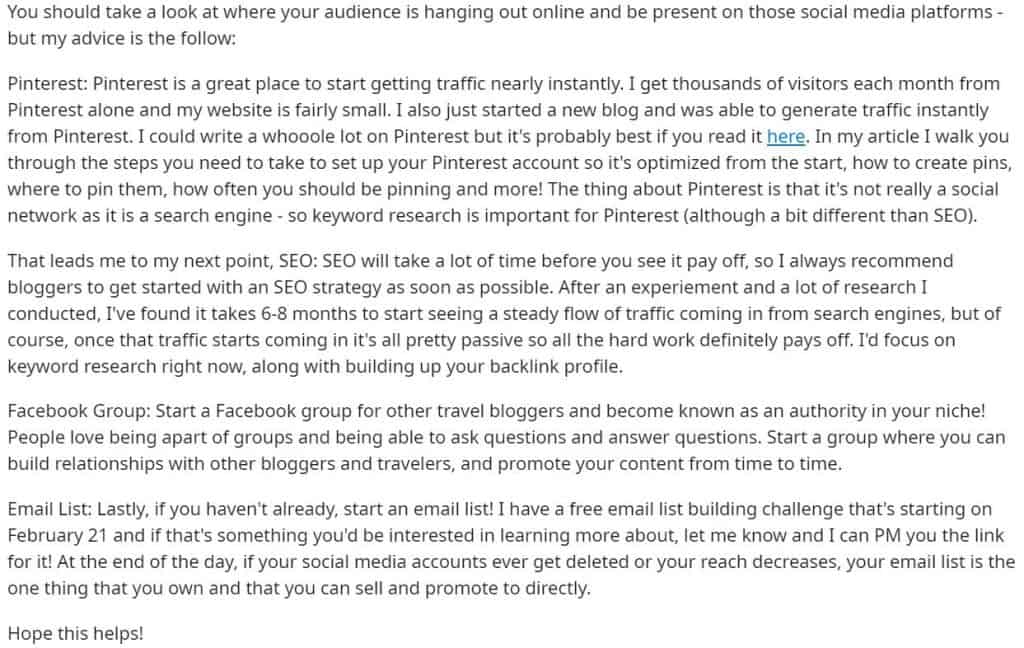Click "That leads me to my next point"
1024x648 pixels.
tap(140, 261)
